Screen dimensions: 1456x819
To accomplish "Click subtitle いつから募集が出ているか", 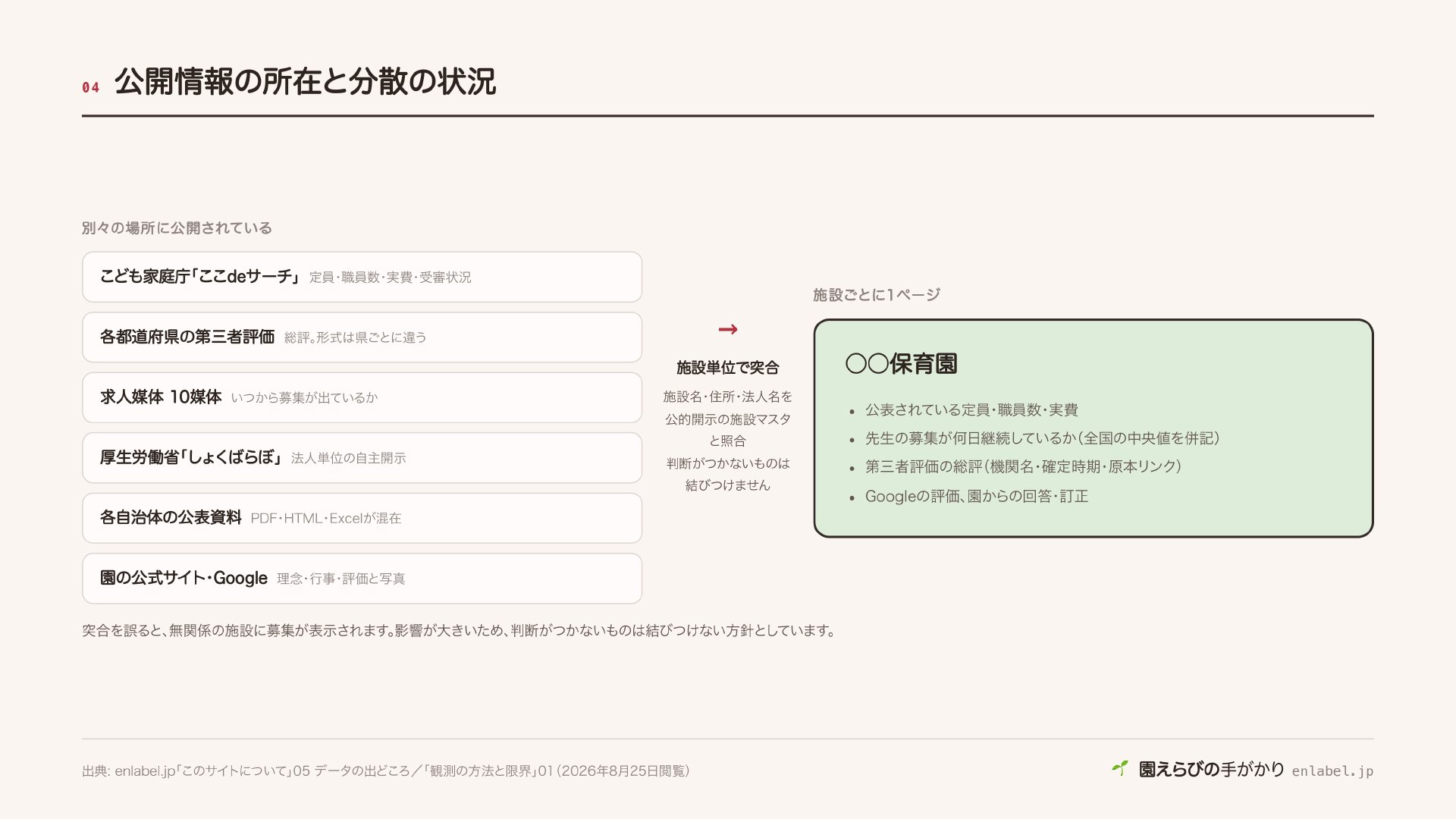I will coord(304,398).
